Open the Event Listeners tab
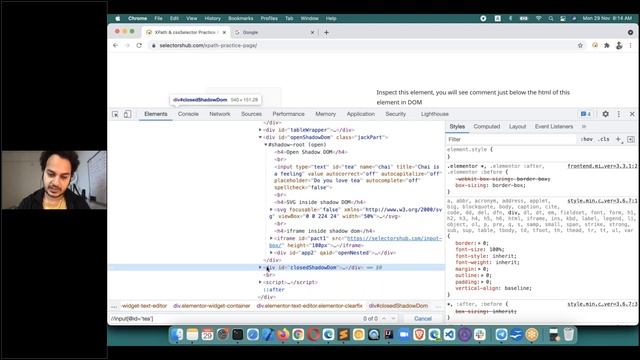640x360 pixels. coord(553,127)
